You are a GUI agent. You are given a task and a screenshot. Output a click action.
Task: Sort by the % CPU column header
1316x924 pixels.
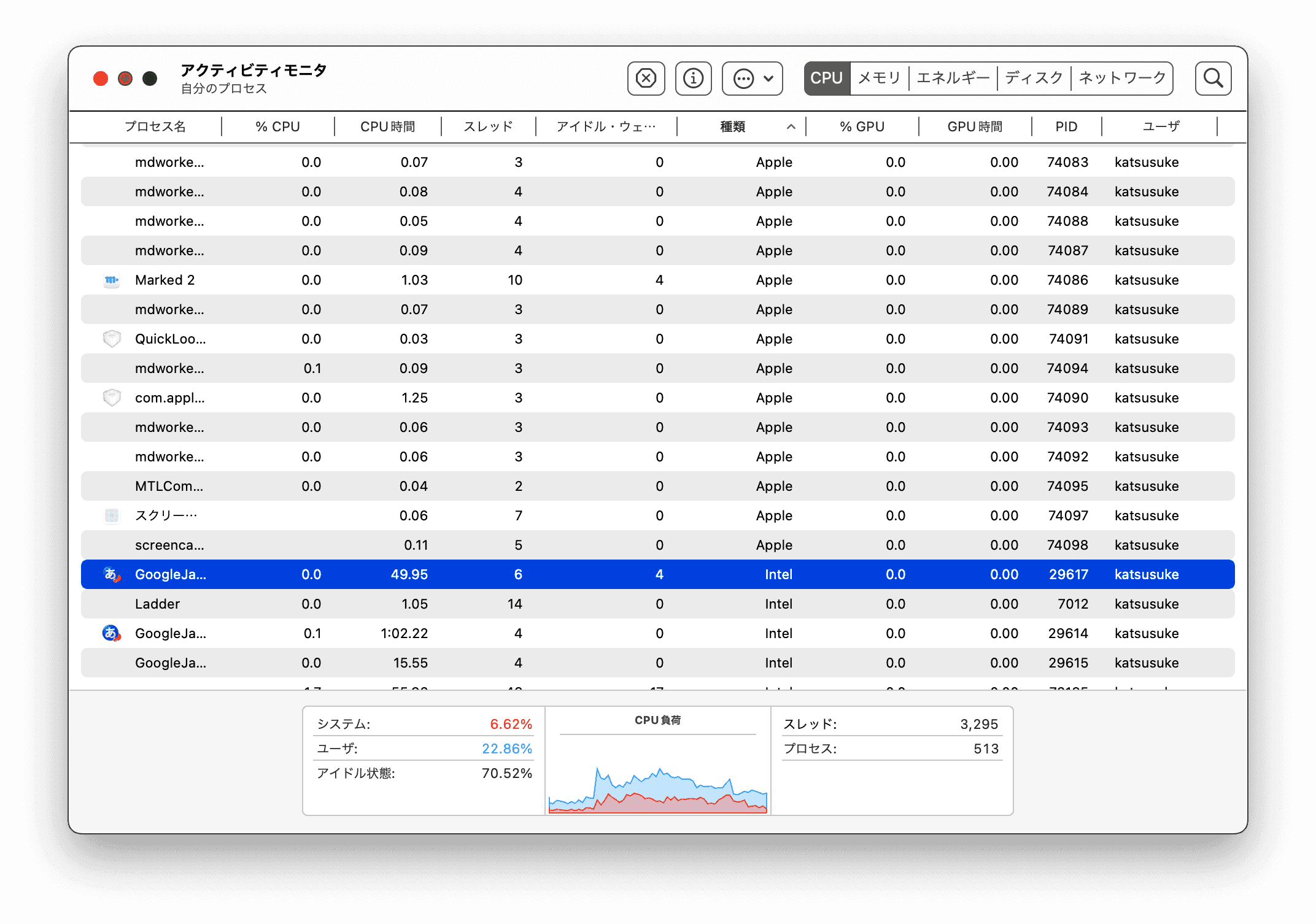click(277, 127)
